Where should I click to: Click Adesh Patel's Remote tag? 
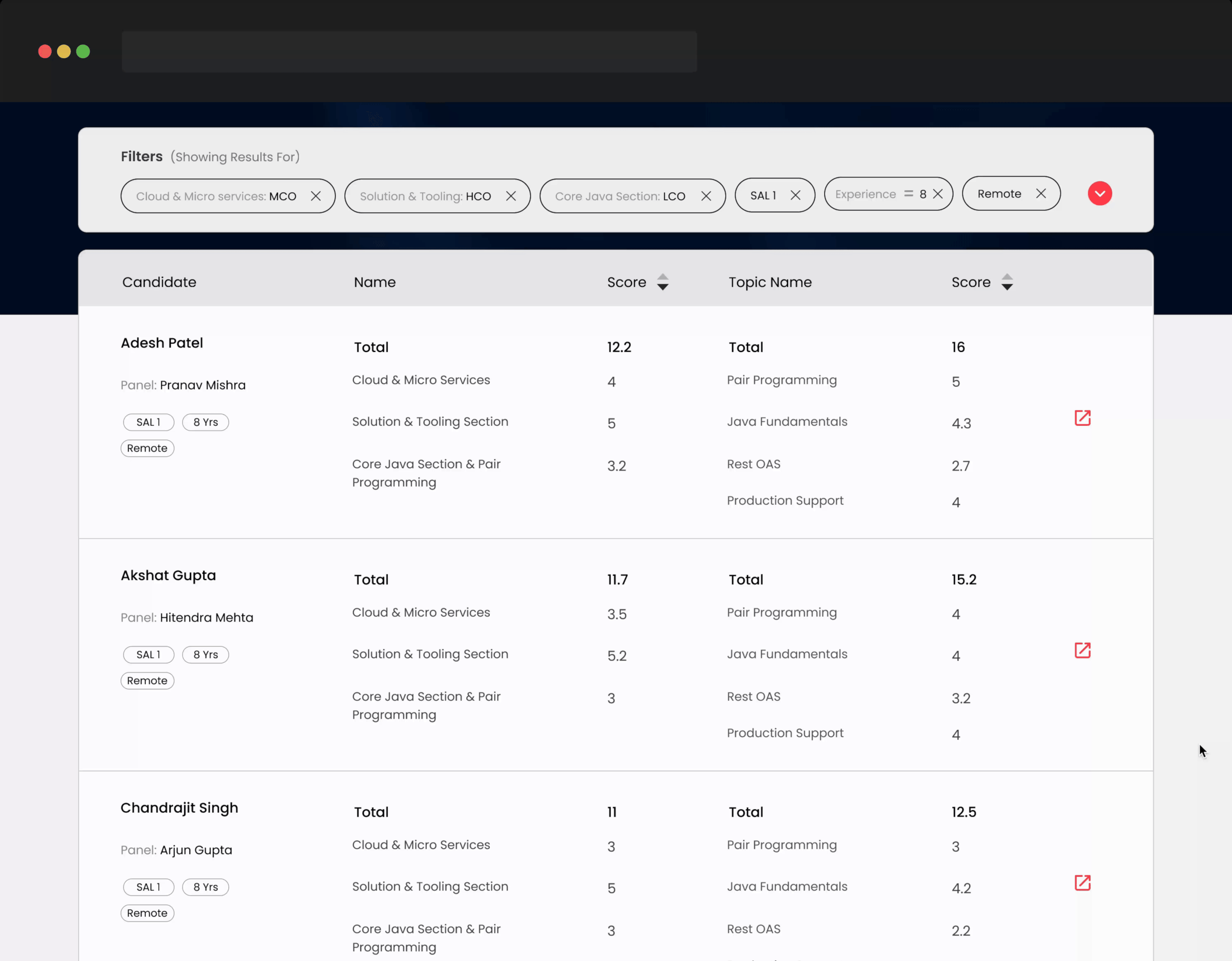(x=147, y=448)
